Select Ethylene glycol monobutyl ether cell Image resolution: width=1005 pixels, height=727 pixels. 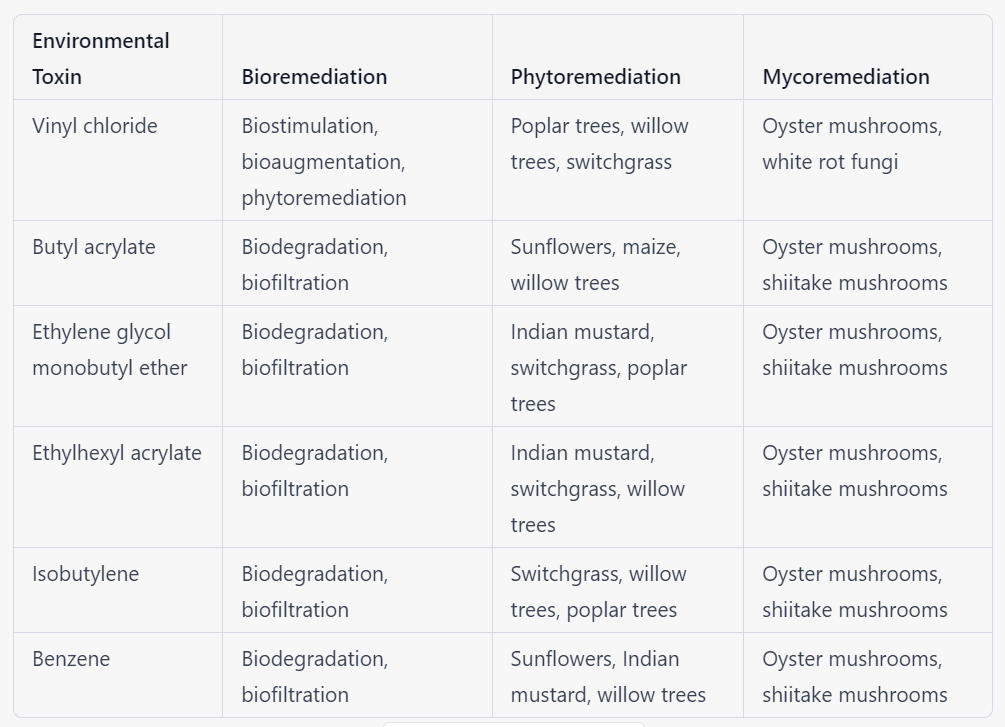point(118,366)
